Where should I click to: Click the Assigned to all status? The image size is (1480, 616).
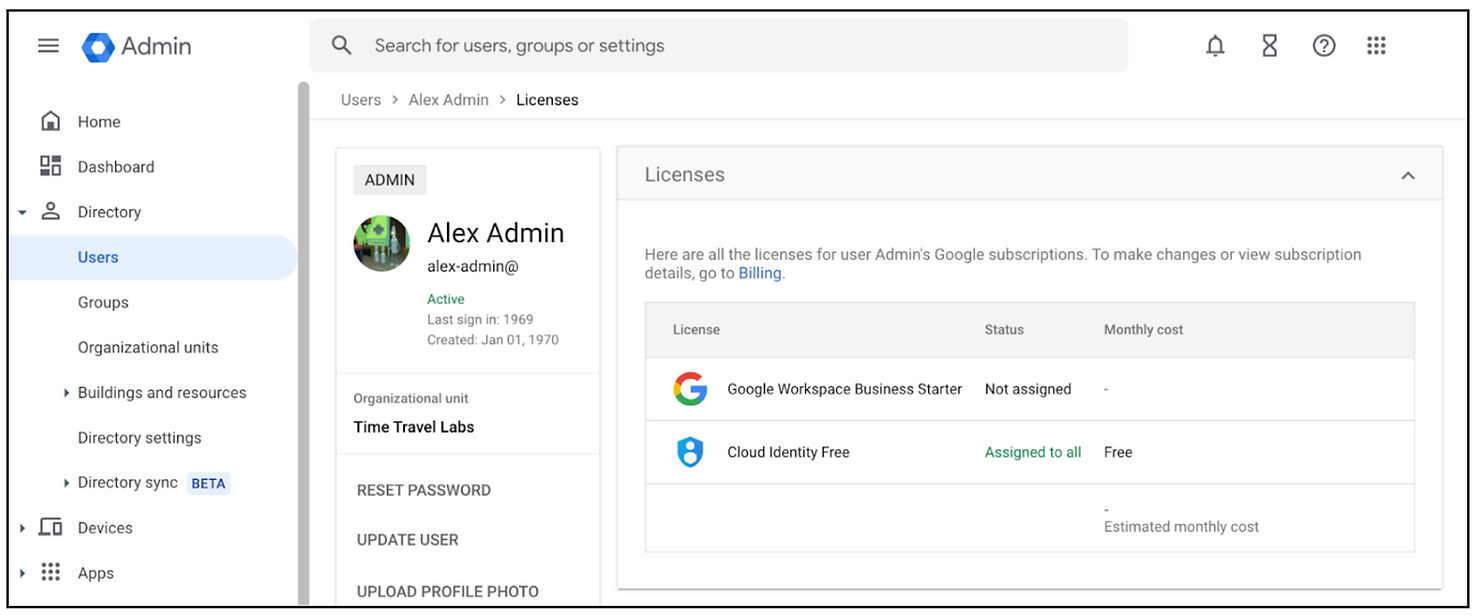pyautogui.click(x=1033, y=452)
